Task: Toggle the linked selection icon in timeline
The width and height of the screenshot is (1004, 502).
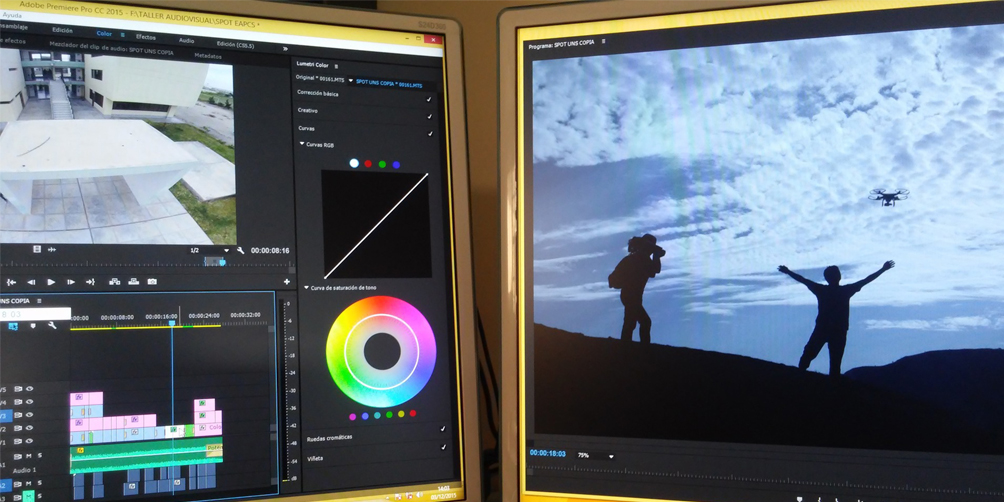Action: point(13,326)
